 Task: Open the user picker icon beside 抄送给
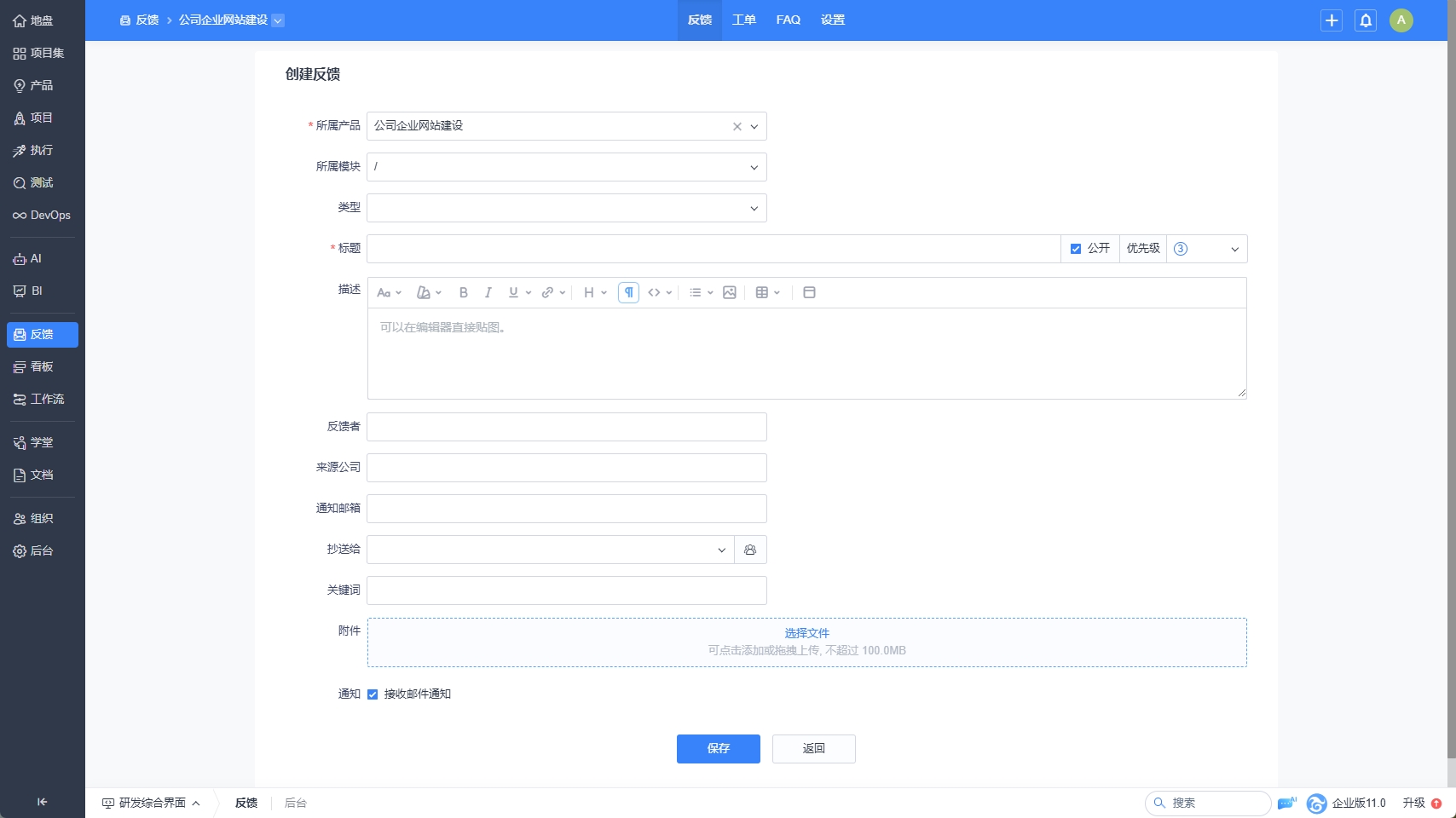click(x=750, y=550)
